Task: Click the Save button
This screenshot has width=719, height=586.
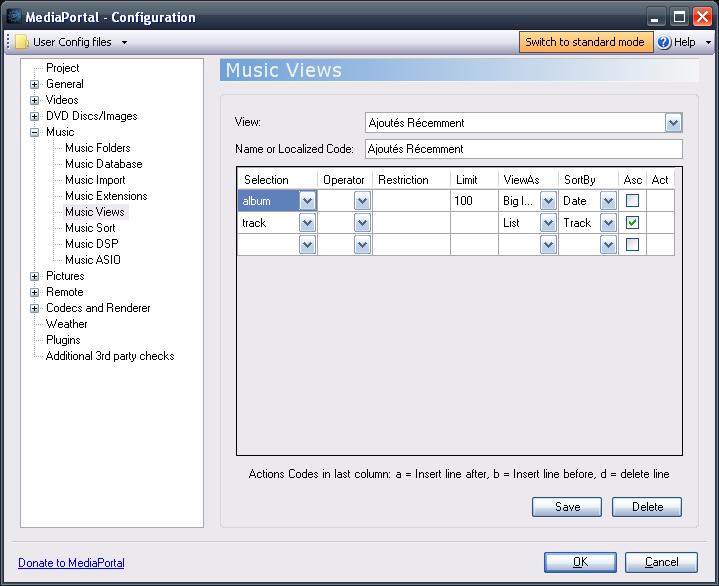Action: (567, 507)
